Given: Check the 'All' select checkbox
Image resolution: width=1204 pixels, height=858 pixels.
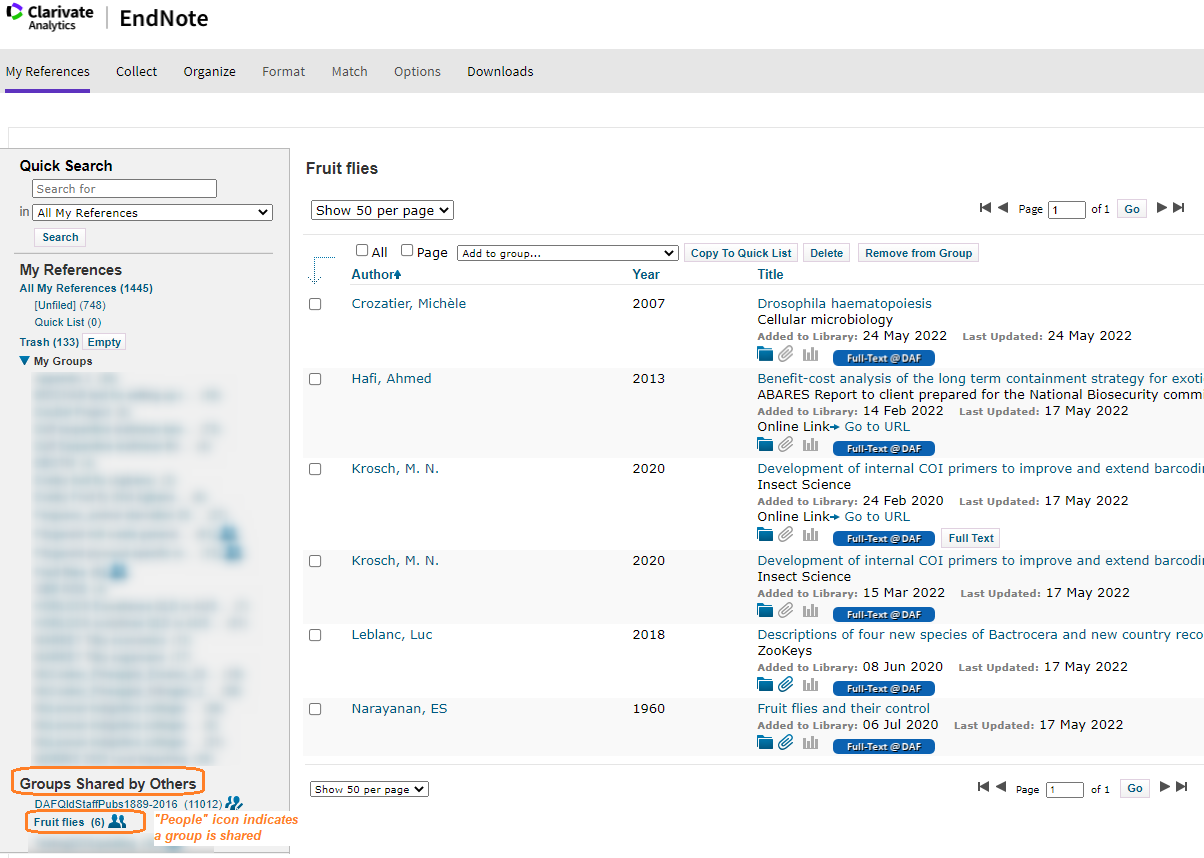Looking at the screenshot, I should [x=362, y=251].
